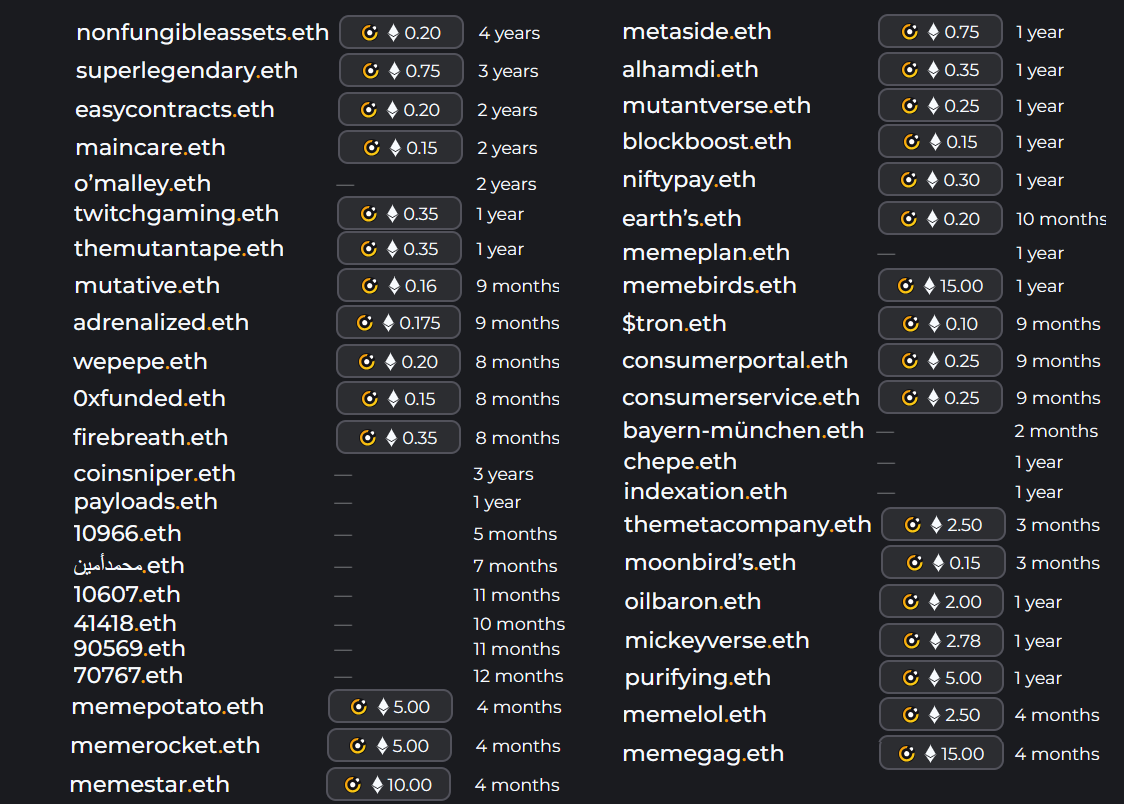Open 90569.eth domain
1124x804 pixels.
[129, 649]
